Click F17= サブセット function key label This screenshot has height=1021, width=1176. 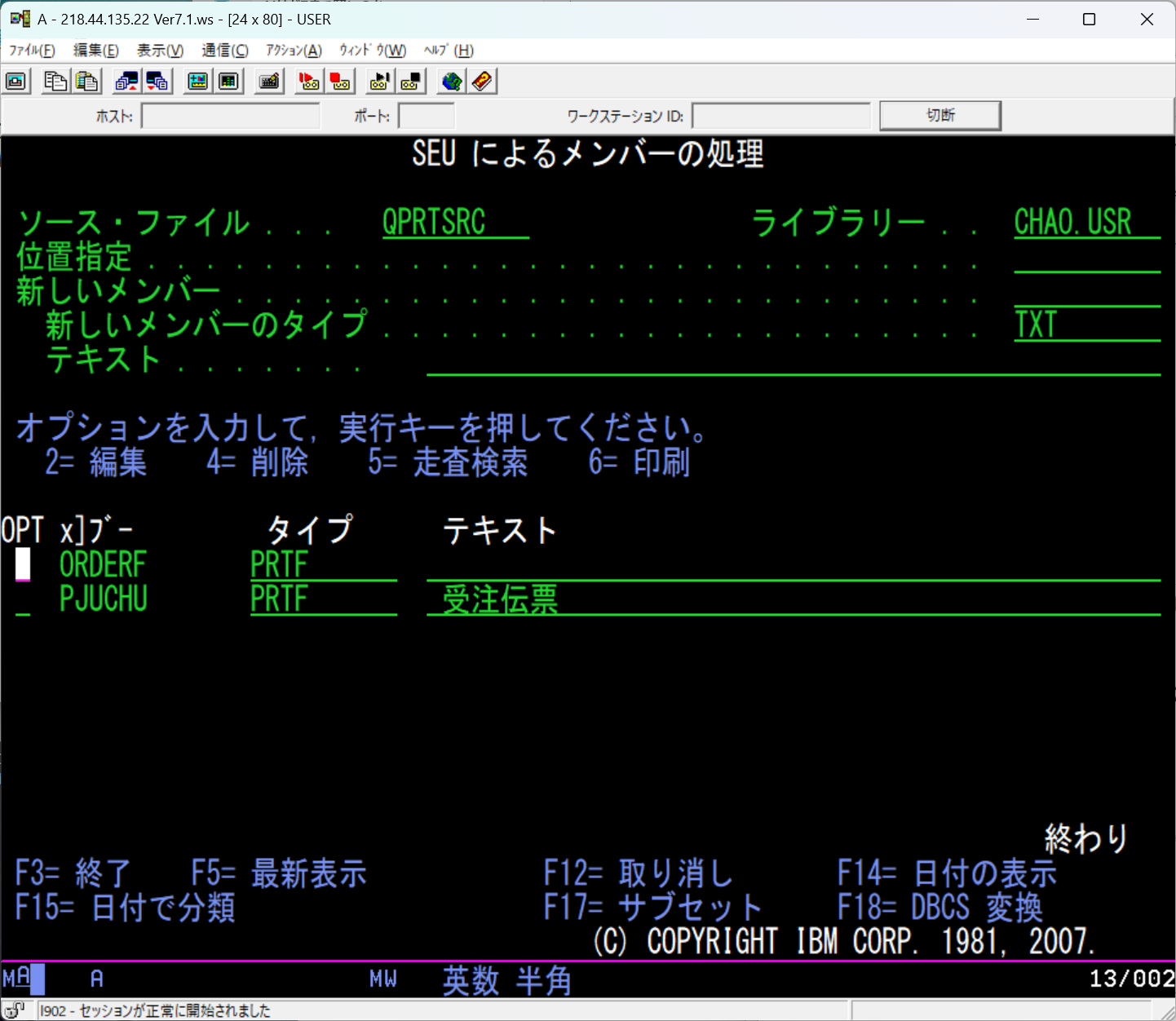click(x=653, y=908)
